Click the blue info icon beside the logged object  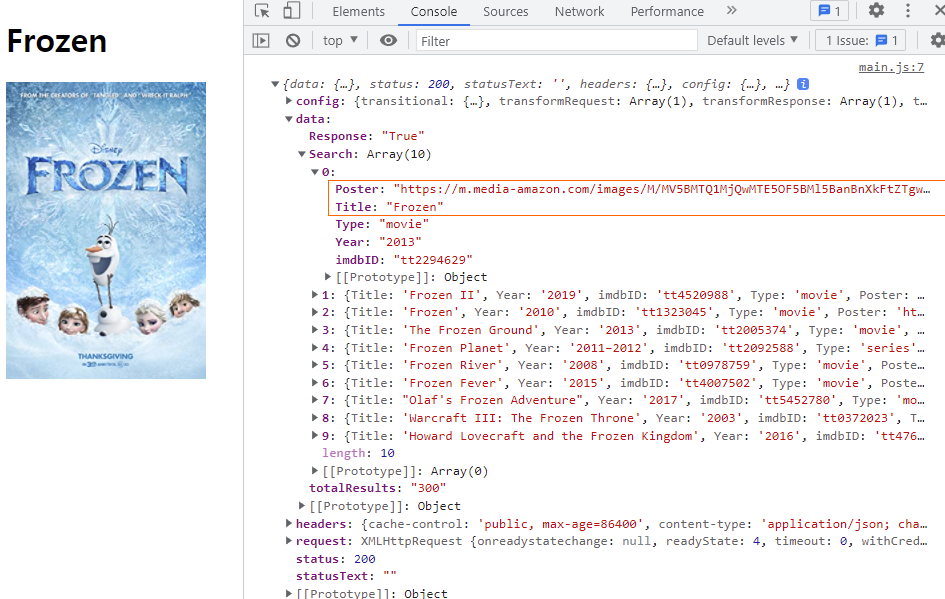click(803, 84)
